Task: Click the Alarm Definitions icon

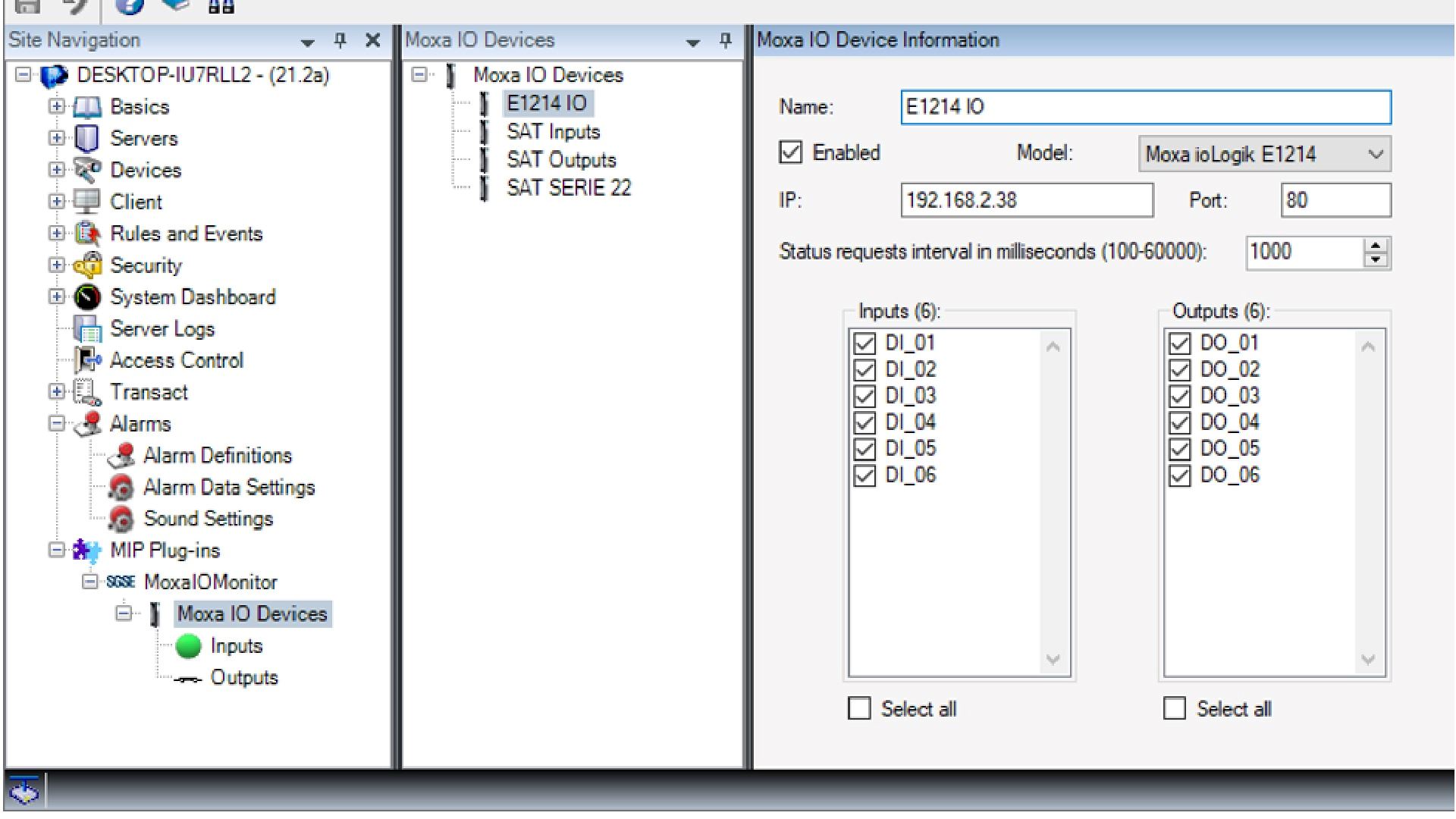Action: 121,456
